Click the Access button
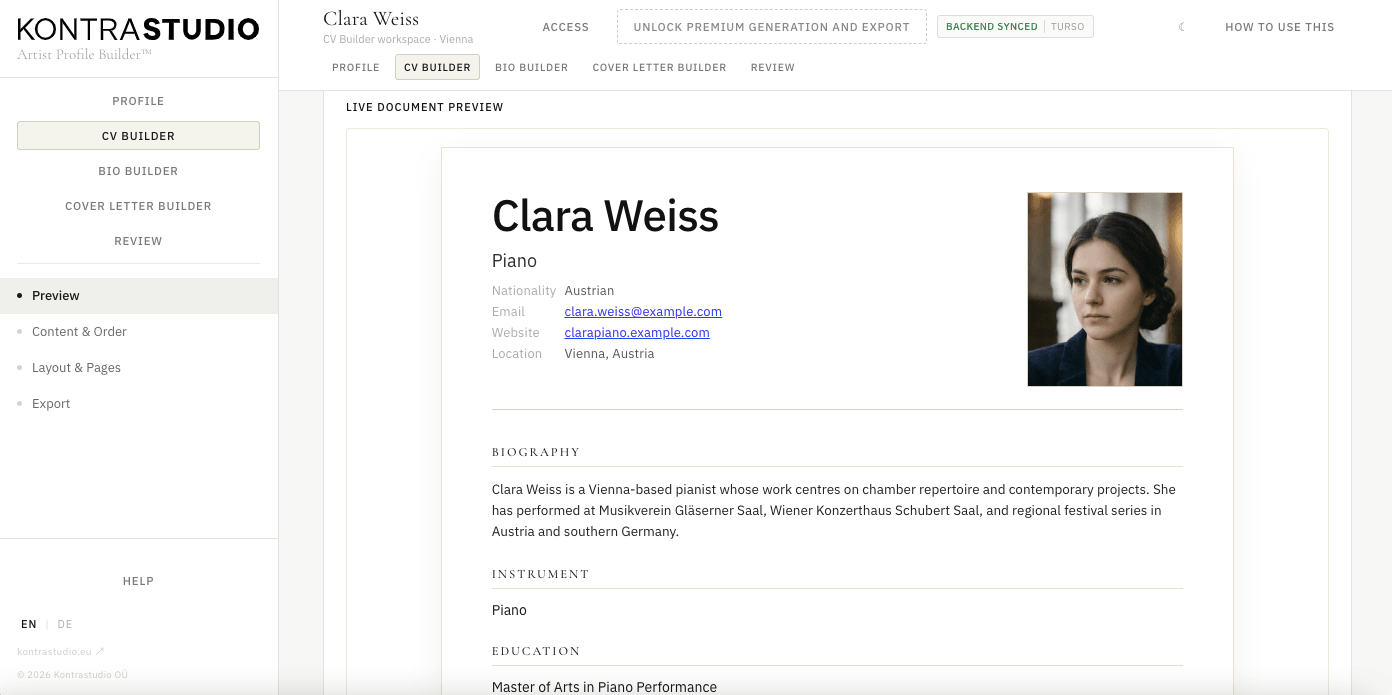 point(566,27)
